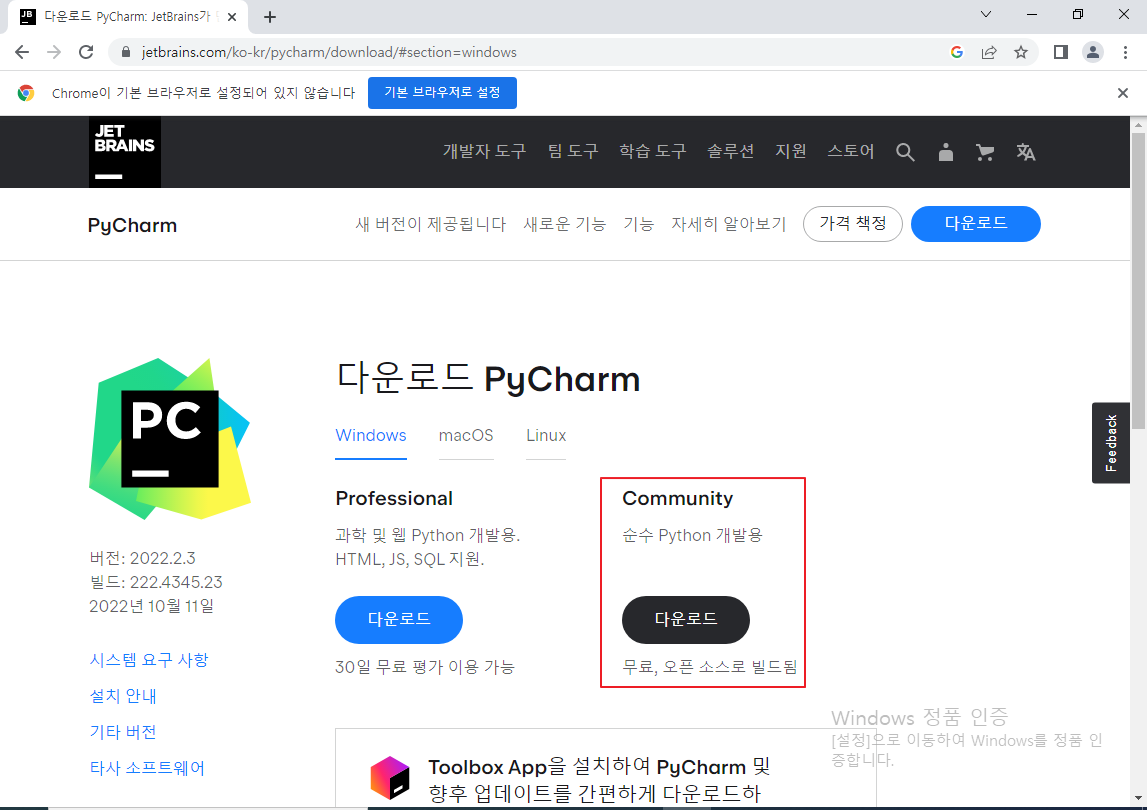Image resolution: width=1147 pixels, height=810 pixels.
Task: Click the vertical page scrollbar thumb
Action: point(1139,282)
